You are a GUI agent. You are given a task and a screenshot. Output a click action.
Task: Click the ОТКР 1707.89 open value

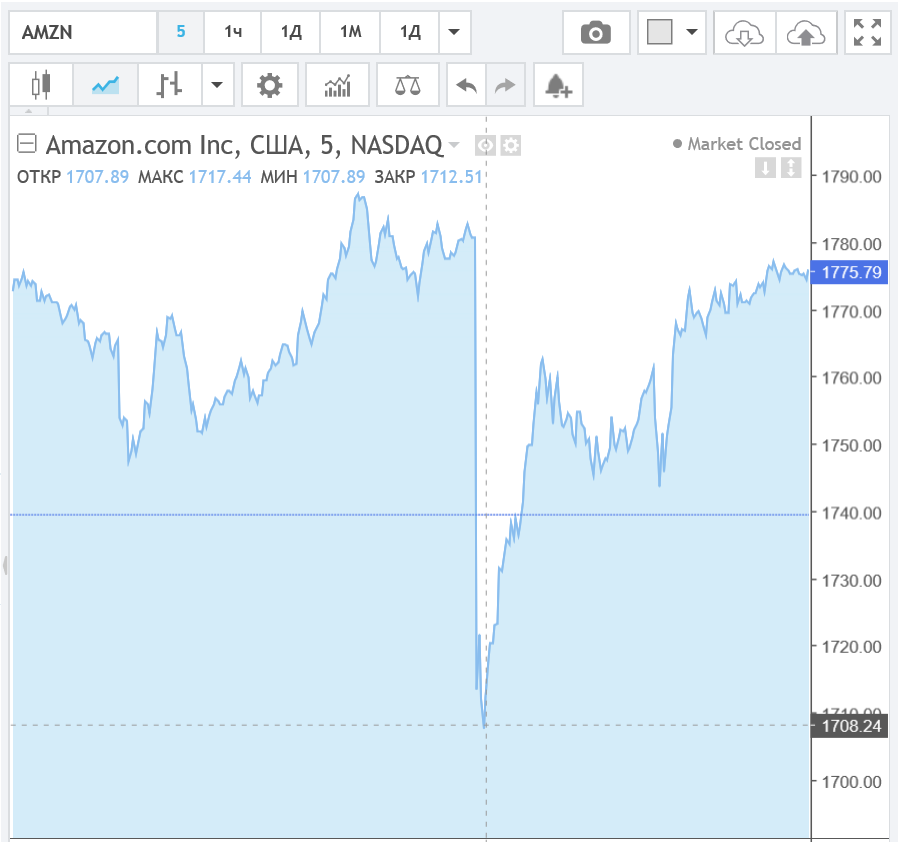click(73, 177)
